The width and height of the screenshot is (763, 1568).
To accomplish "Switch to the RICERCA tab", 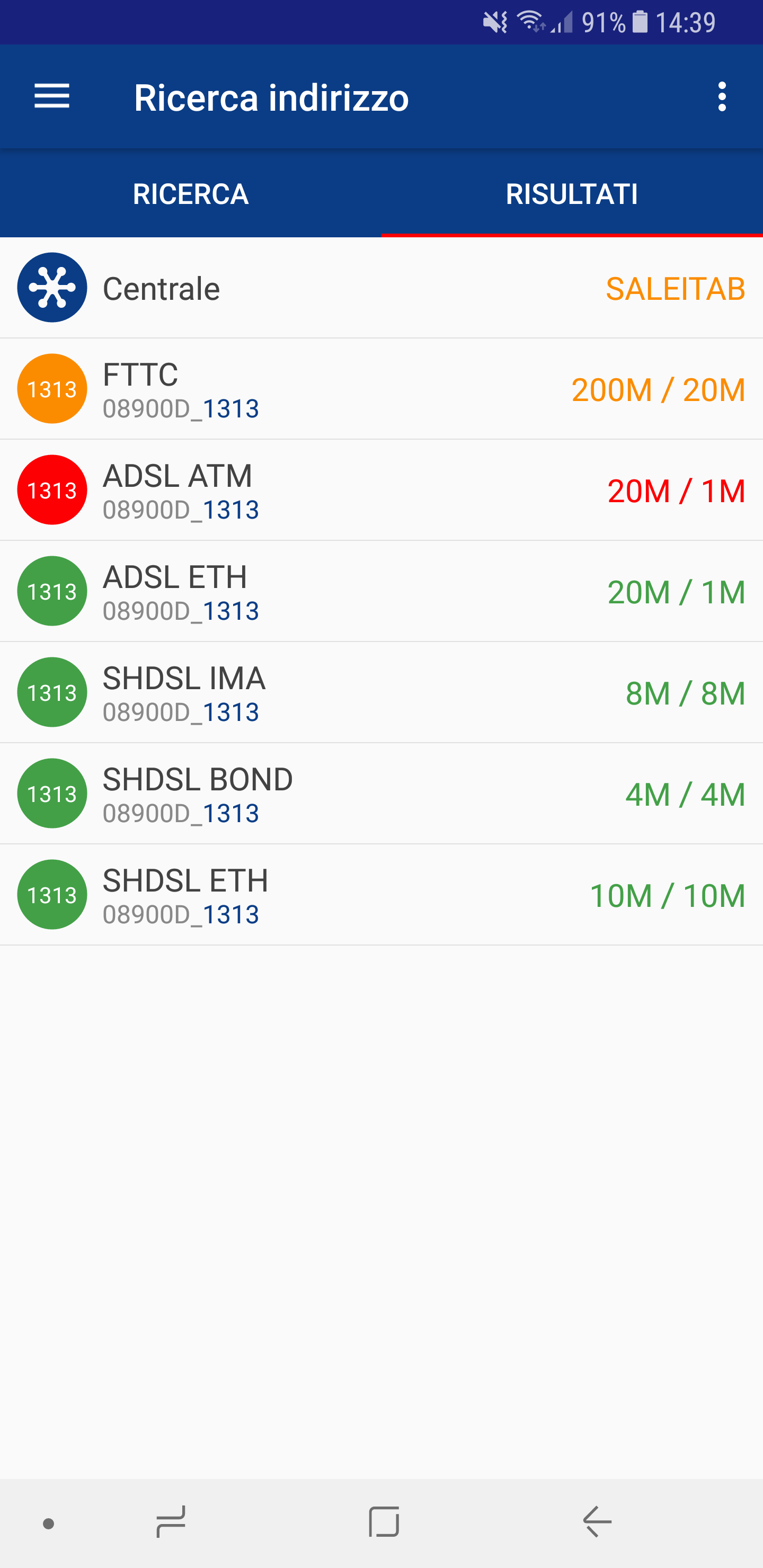I will pyautogui.click(x=191, y=194).
